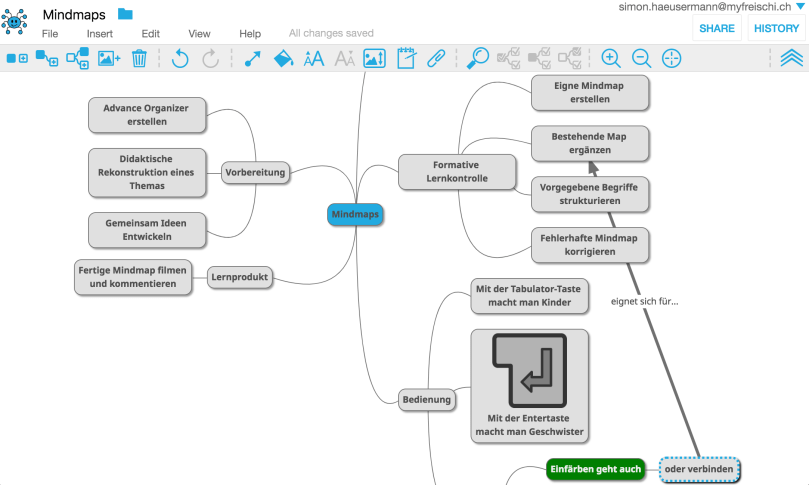Click the HISTORY button
The height and width of the screenshot is (485, 809).
tap(776, 29)
